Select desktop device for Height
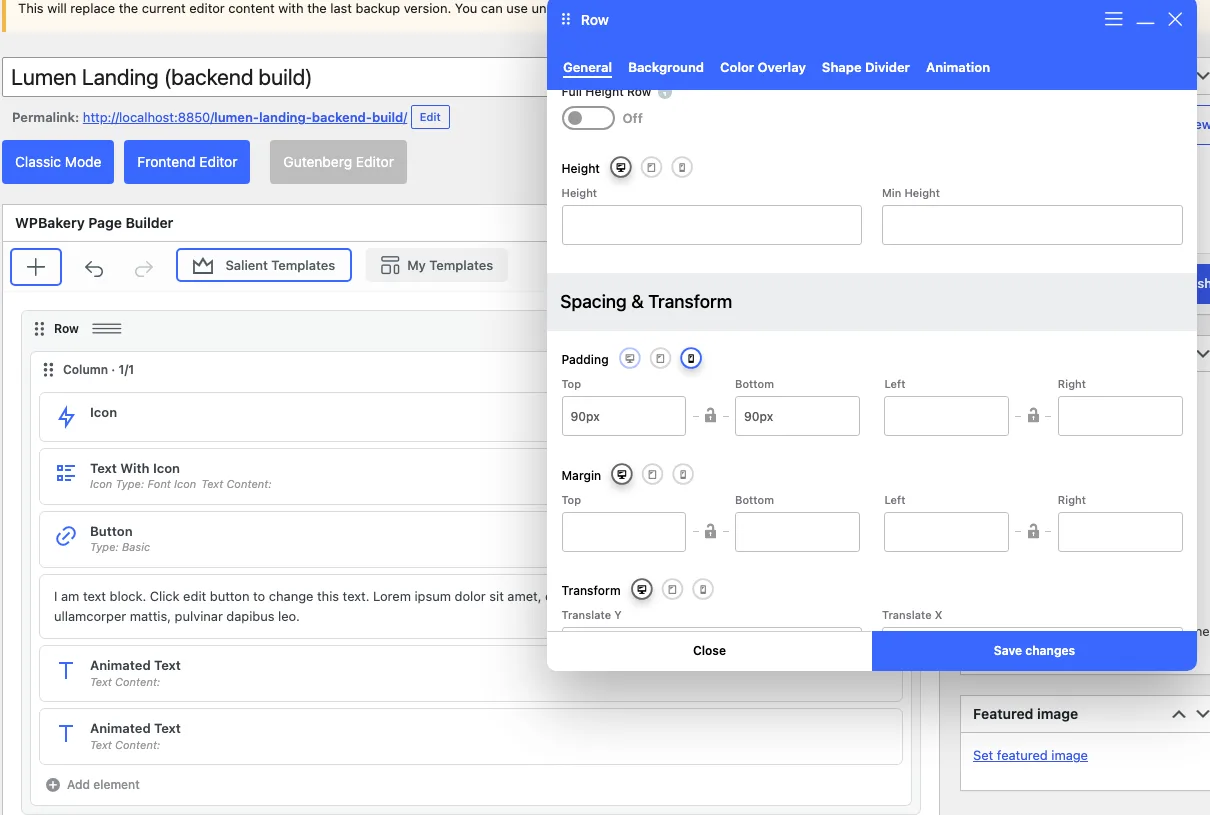 [621, 167]
